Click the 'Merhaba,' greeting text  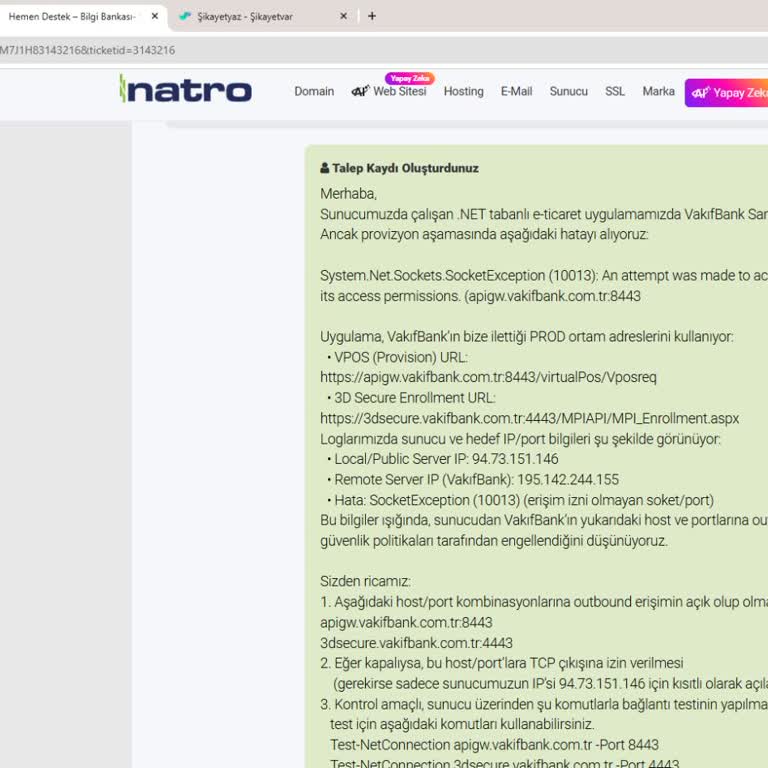(x=348, y=194)
